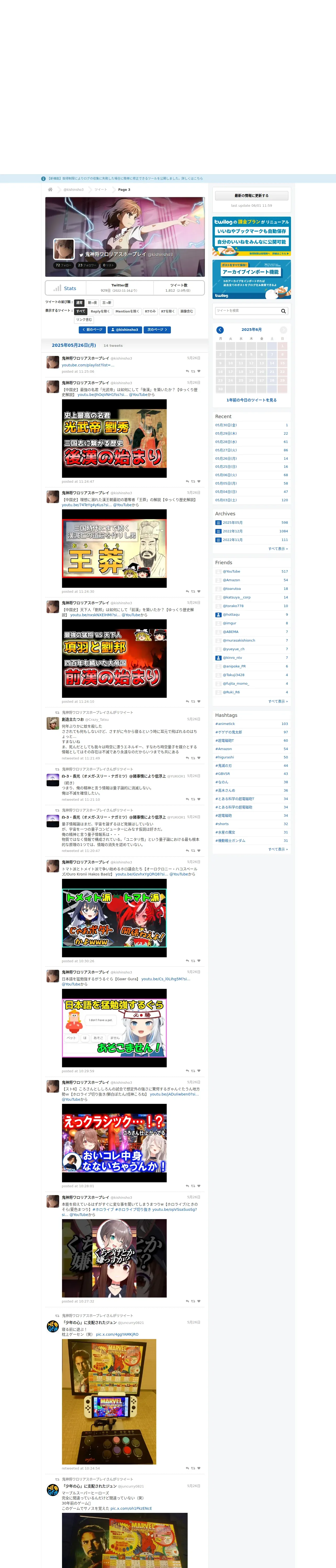Reply to the tweet posted at 11:24:30

(x=187, y=591)
